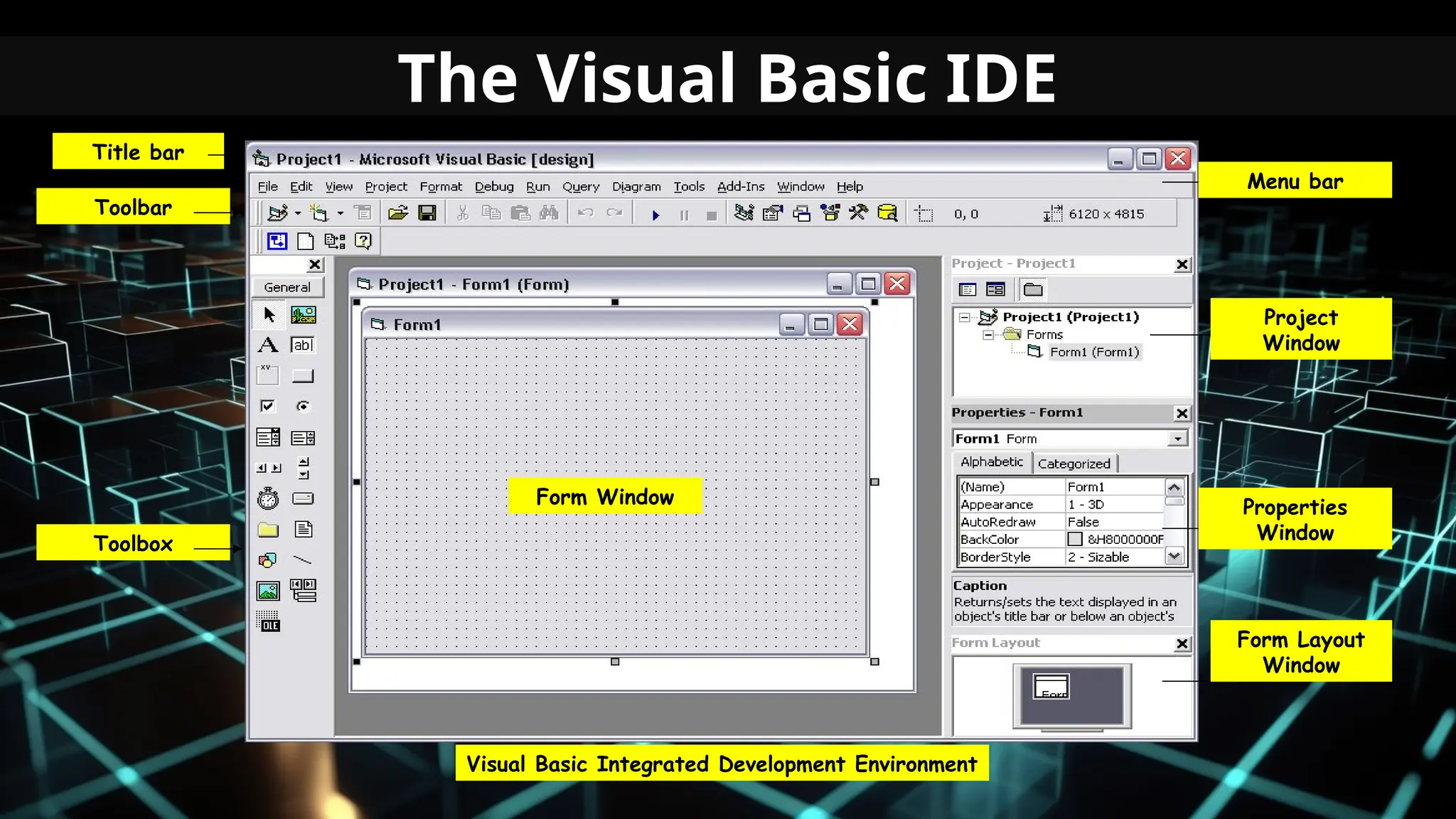Select the Label control (letter A)
Image resolution: width=1456 pixels, height=819 pixels.
coord(268,346)
